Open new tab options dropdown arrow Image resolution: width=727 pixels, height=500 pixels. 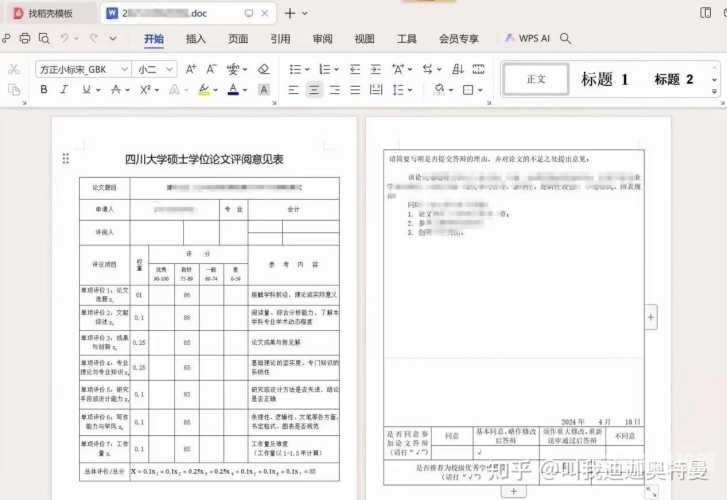click(305, 13)
